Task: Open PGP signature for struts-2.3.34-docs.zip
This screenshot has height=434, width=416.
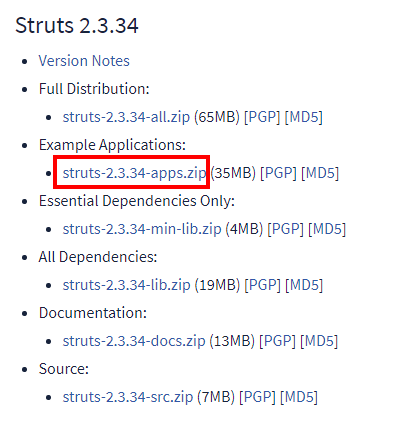Action: click(277, 341)
